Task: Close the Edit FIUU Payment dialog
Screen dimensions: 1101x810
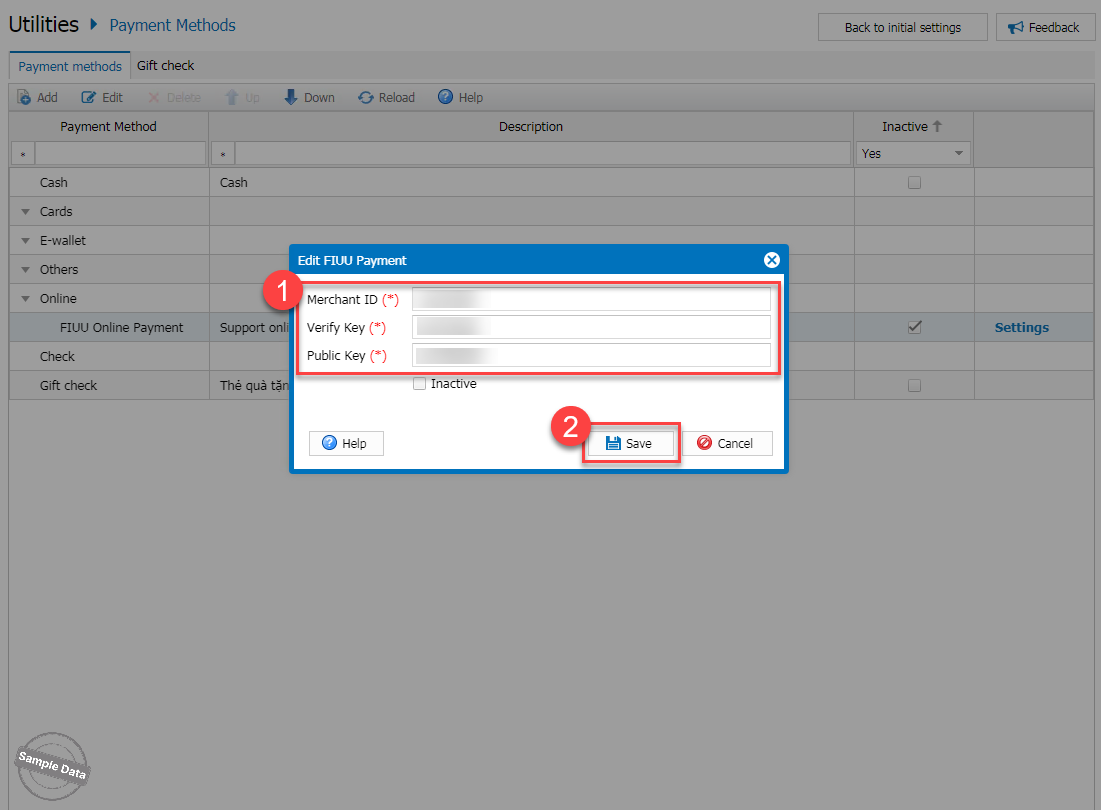Action: point(771,260)
